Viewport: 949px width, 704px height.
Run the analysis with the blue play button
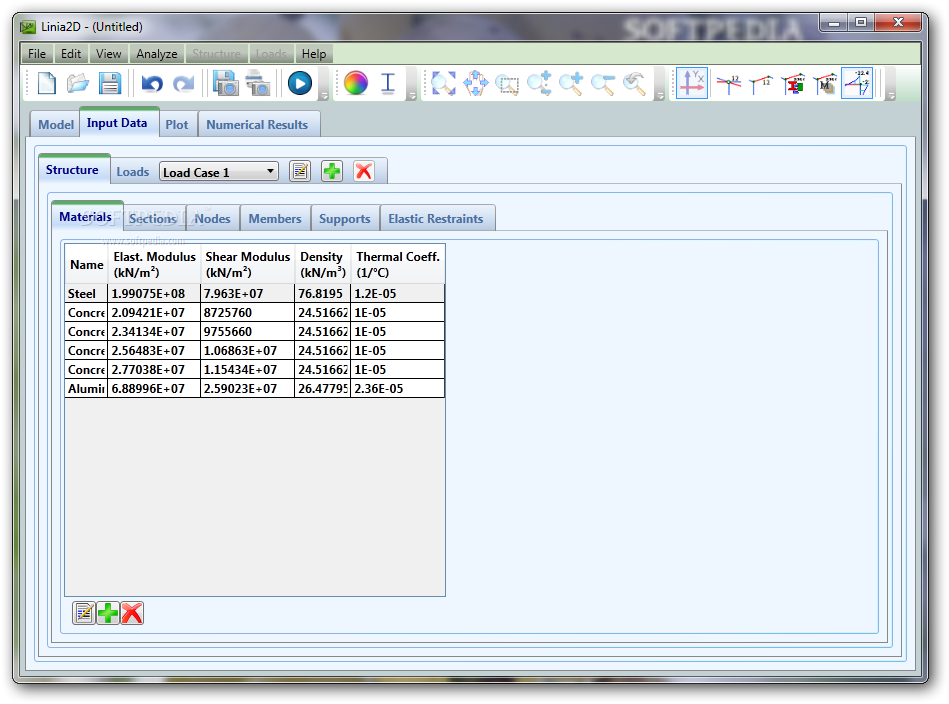pyautogui.click(x=300, y=83)
